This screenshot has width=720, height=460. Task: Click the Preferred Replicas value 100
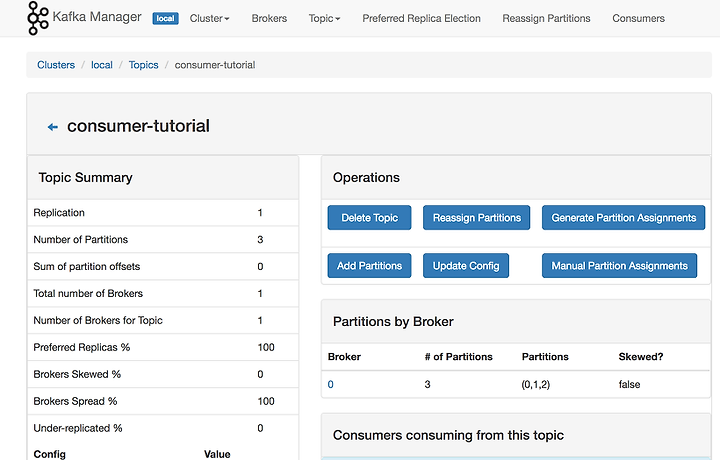coord(266,347)
